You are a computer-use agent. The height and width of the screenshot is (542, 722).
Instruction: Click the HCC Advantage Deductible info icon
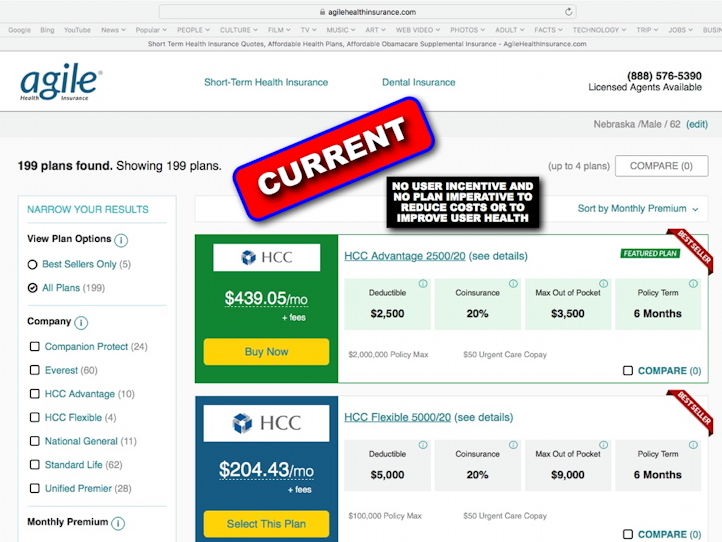(423, 284)
